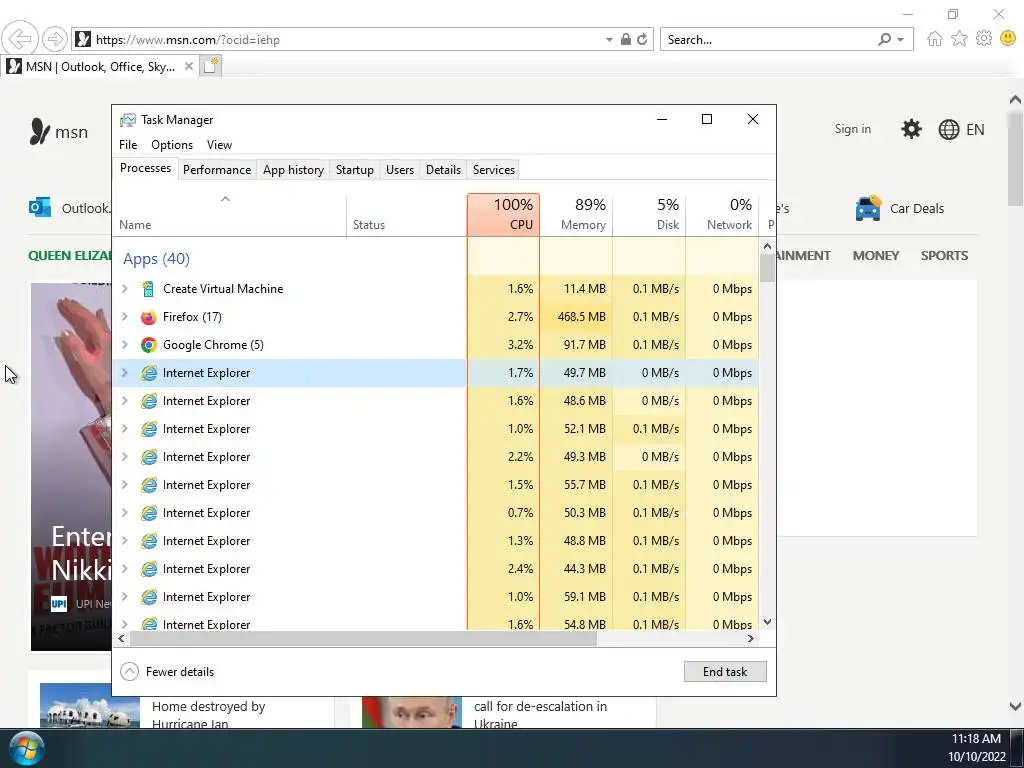Click the lock security icon in address bar
The image size is (1024, 768).
click(x=626, y=39)
